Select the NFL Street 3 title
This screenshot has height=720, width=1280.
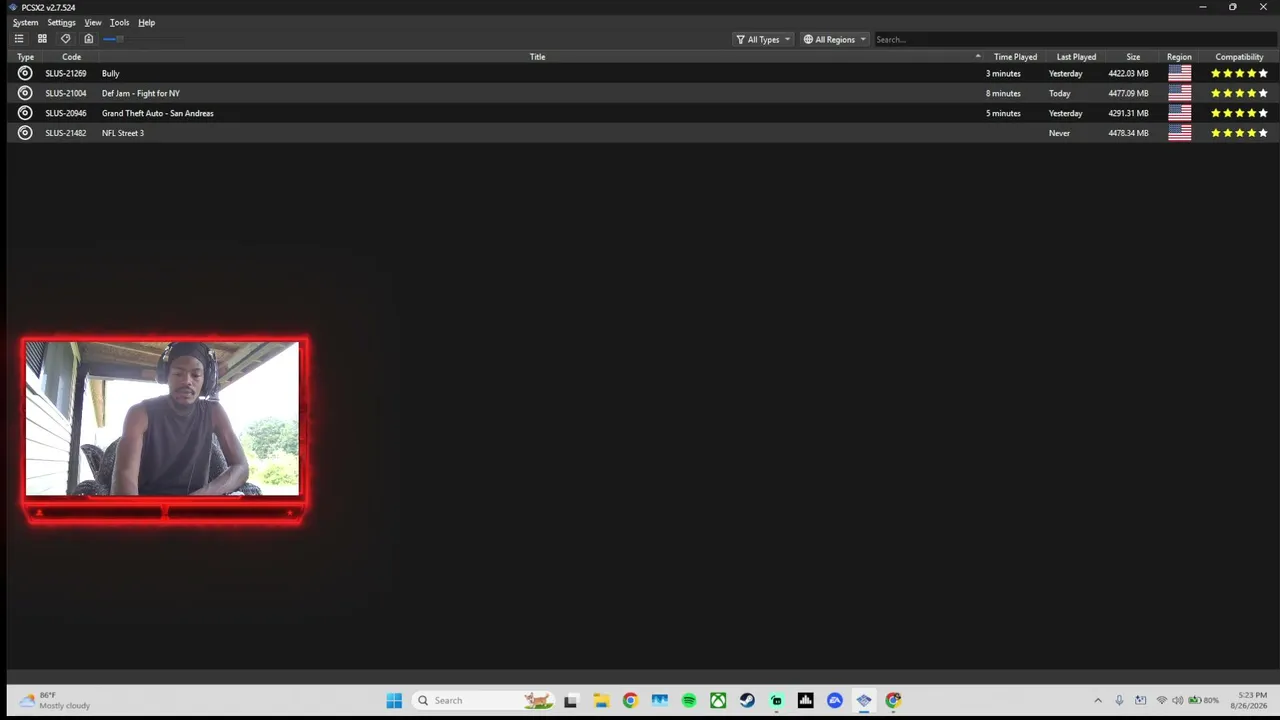point(123,133)
